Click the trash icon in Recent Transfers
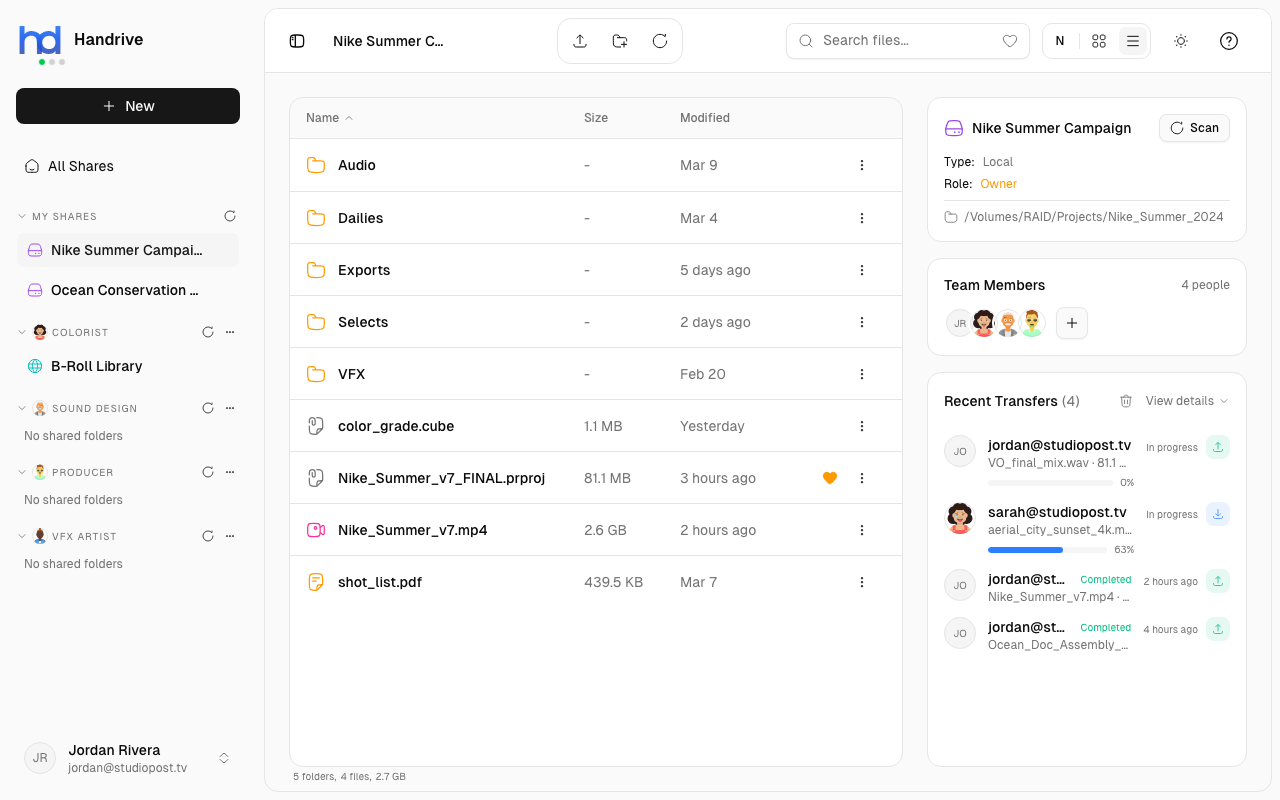Image resolution: width=1280 pixels, height=800 pixels. pos(1126,401)
